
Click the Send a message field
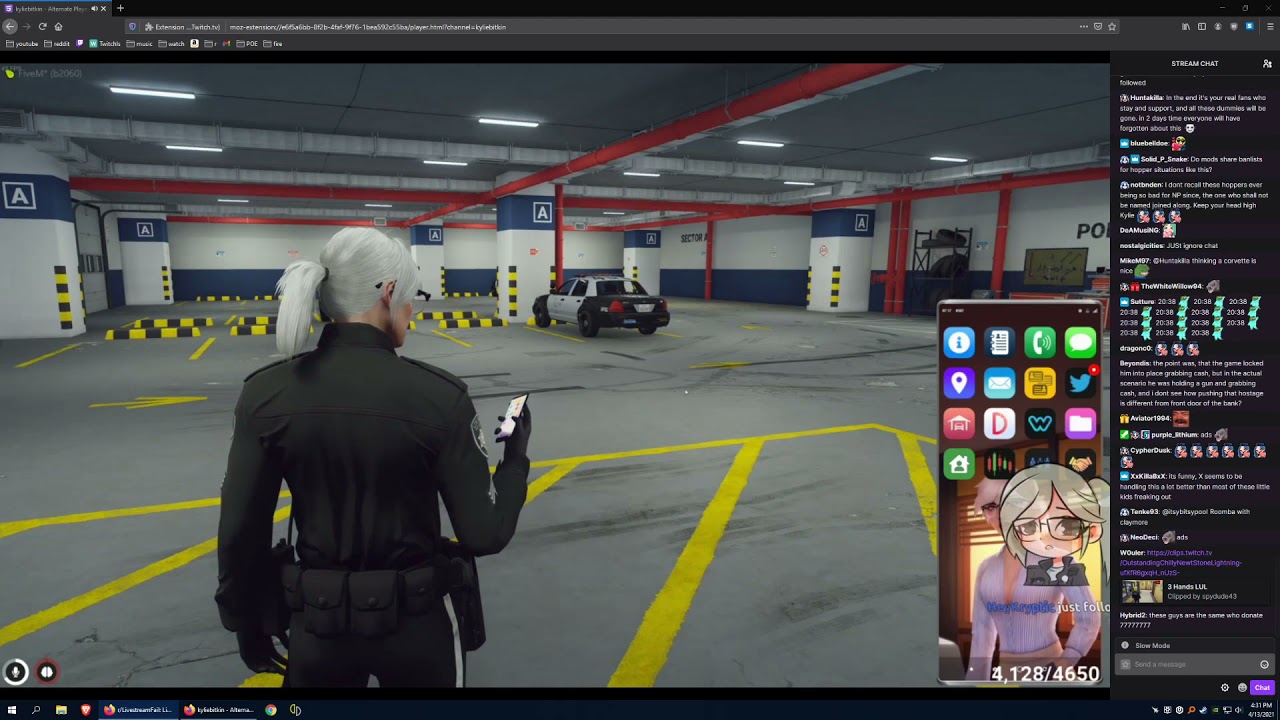[1194, 664]
